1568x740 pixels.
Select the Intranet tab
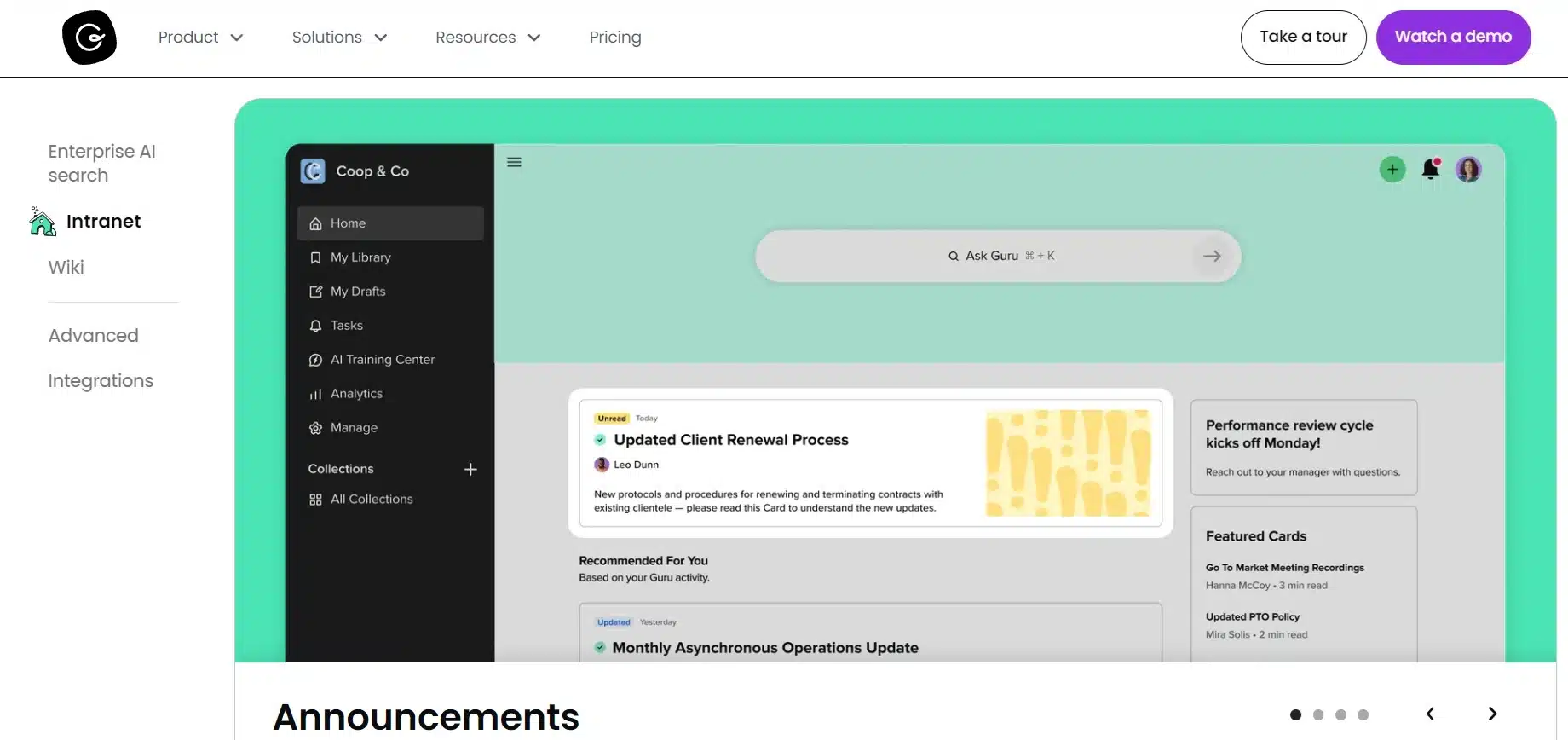coord(103,222)
